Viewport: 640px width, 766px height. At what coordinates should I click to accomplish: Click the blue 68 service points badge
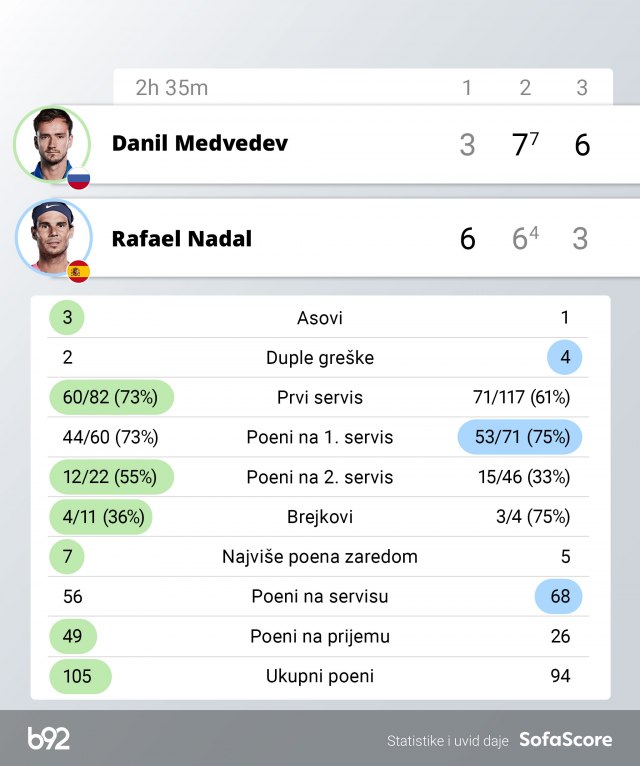pyautogui.click(x=560, y=597)
